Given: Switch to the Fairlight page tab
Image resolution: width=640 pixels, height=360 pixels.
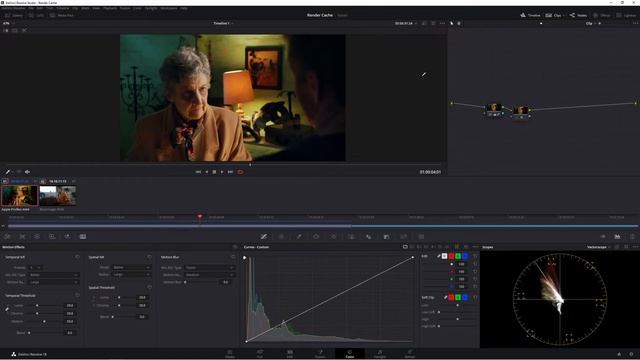Looking at the screenshot, I should tap(380, 353).
